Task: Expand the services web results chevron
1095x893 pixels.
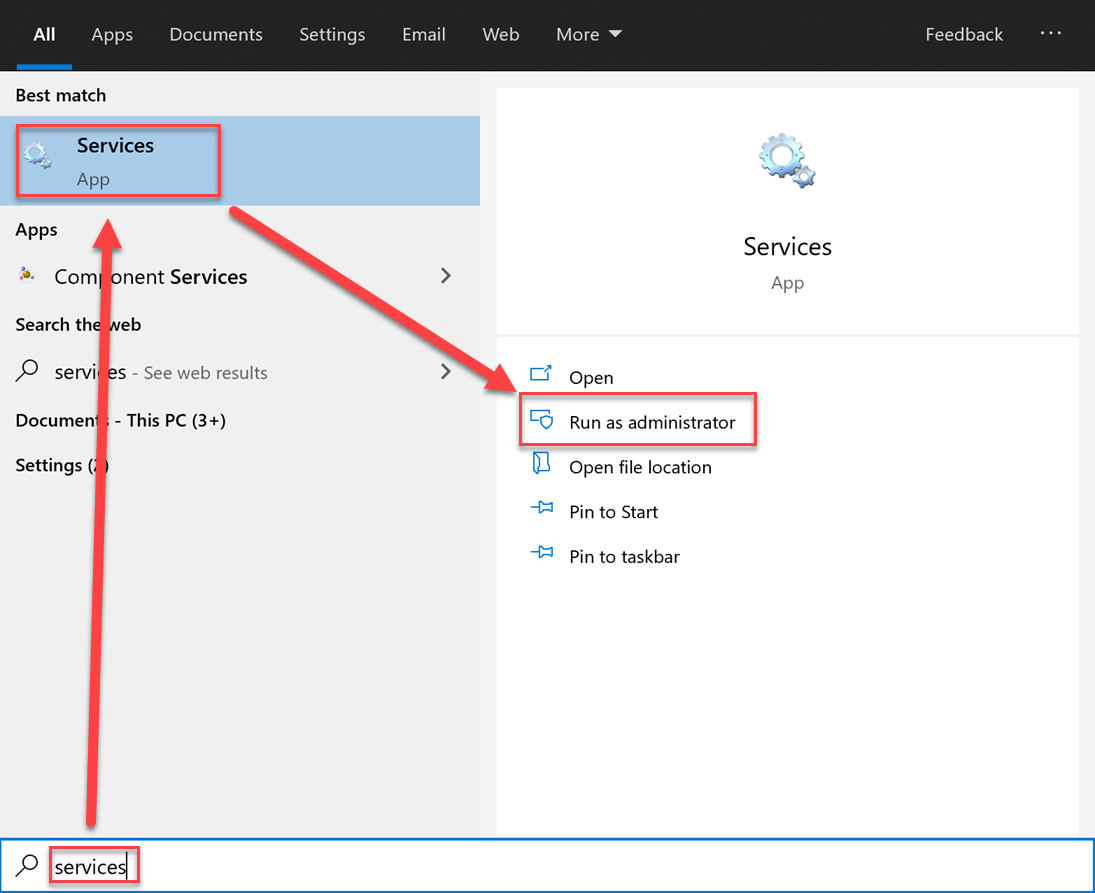Action: [x=446, y=372]
